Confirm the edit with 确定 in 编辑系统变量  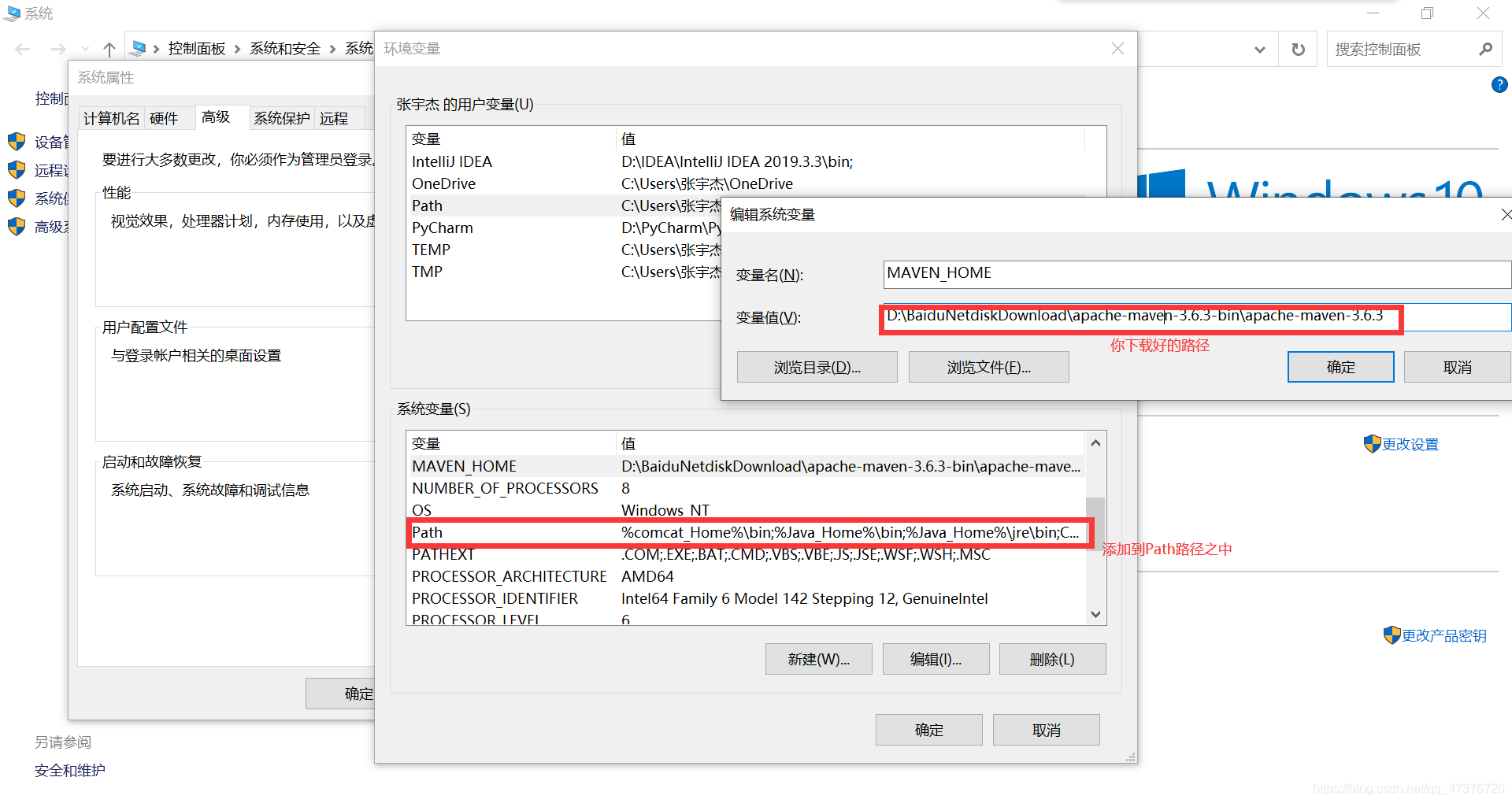pos(1341,368)
